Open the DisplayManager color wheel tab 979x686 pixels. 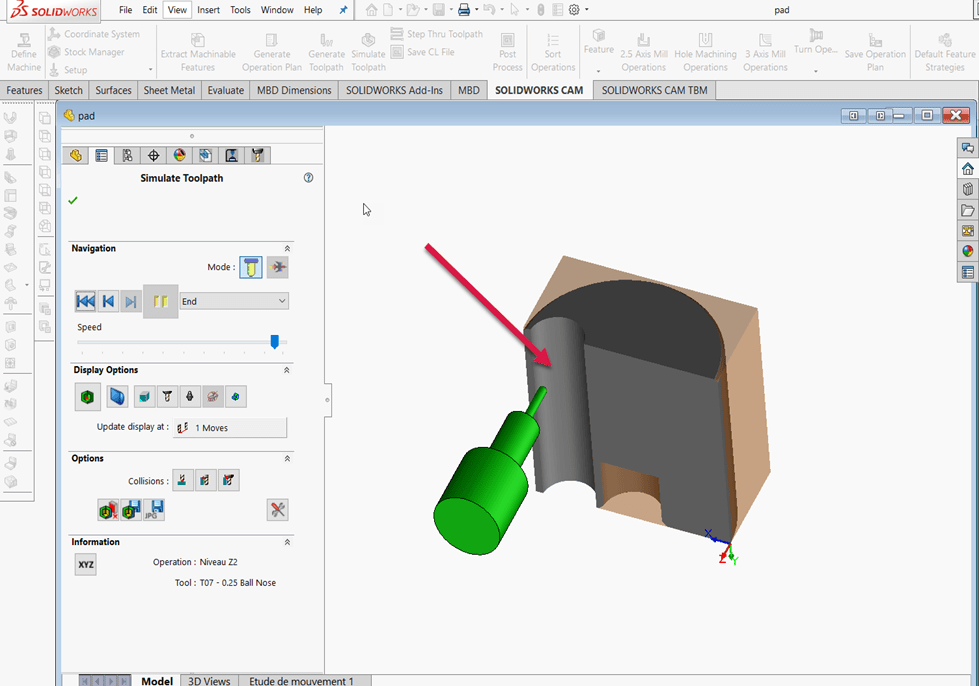tap(180, 155)
